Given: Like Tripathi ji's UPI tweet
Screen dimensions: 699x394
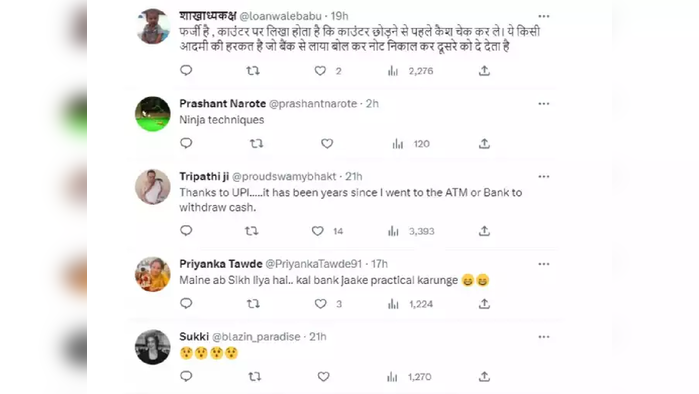Looking at the screenshot, I should [x=317, y=231].
